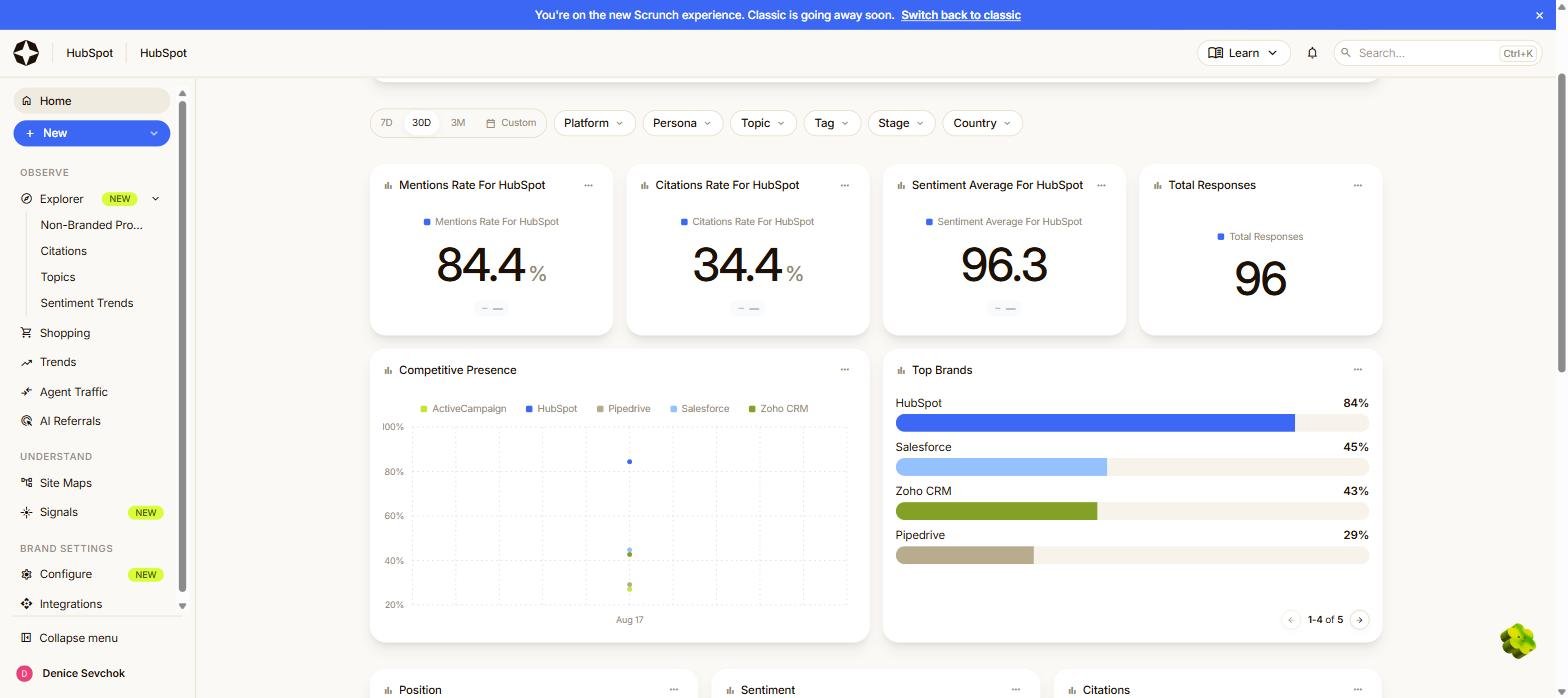Open the Tag filter dropdown

point(831,123)
